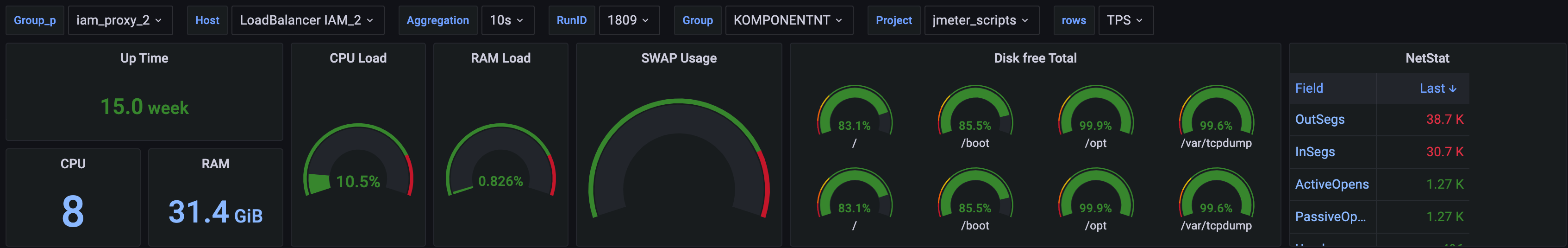The image size is (1568, 248).
Task: Click the 31.4 GiB RAM value
Action: (x=215, y=213)
